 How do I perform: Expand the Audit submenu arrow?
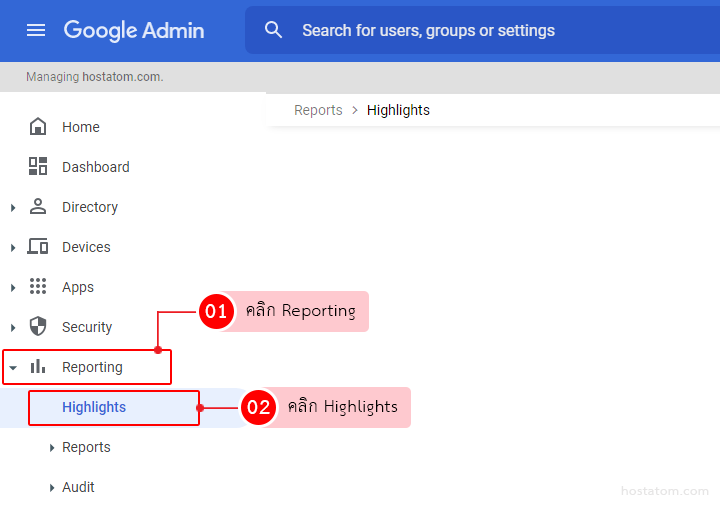pyautogui.click(x=52, y=488)
